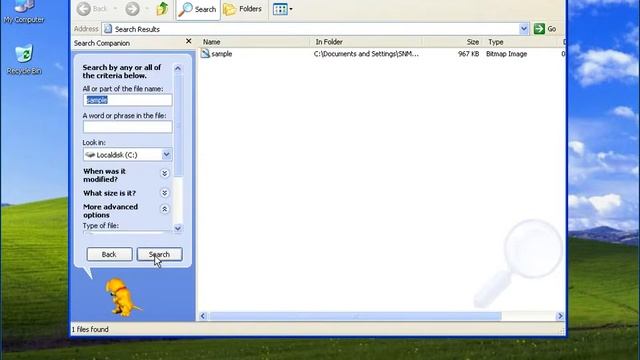Click the Bitmap Image type cell
This screenshot has width=640, height=360.
(x=506, y=54)
